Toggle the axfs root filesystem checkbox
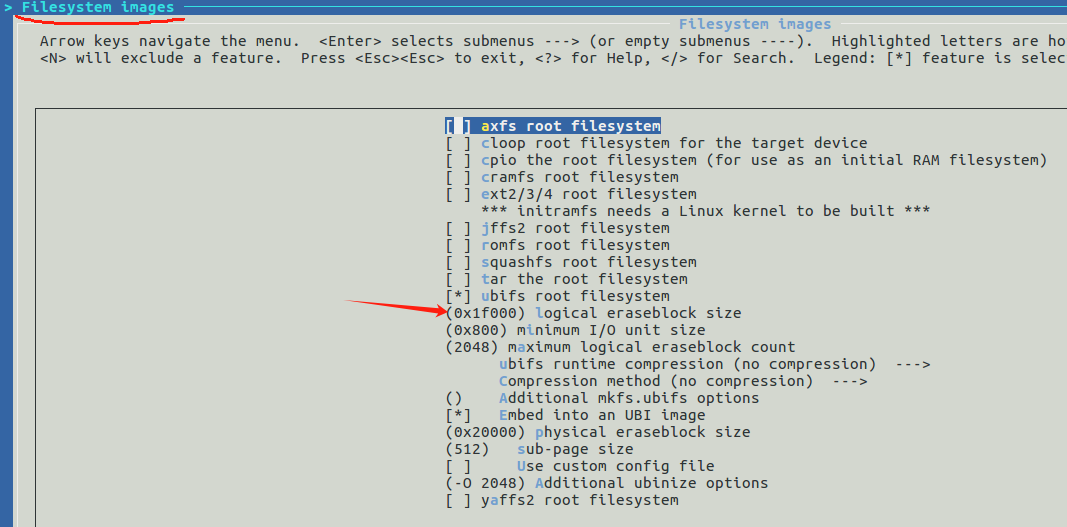Viewport: 1067px width, 527px height. pyautogui.click(x=458, y=126)
